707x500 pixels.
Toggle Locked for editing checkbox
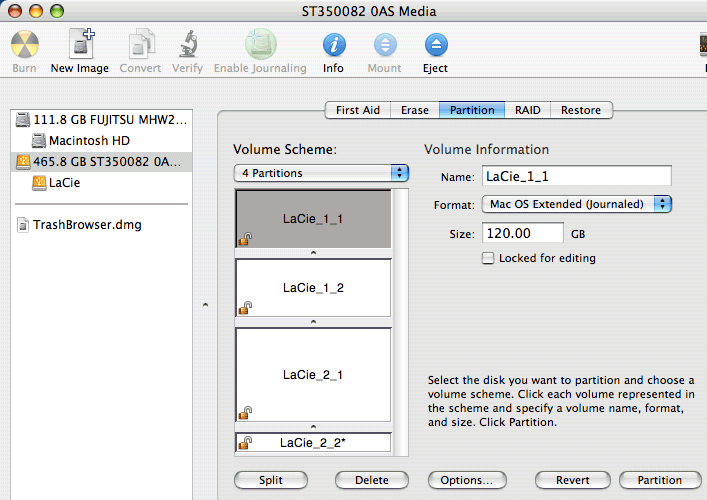[x=488, y=258]
